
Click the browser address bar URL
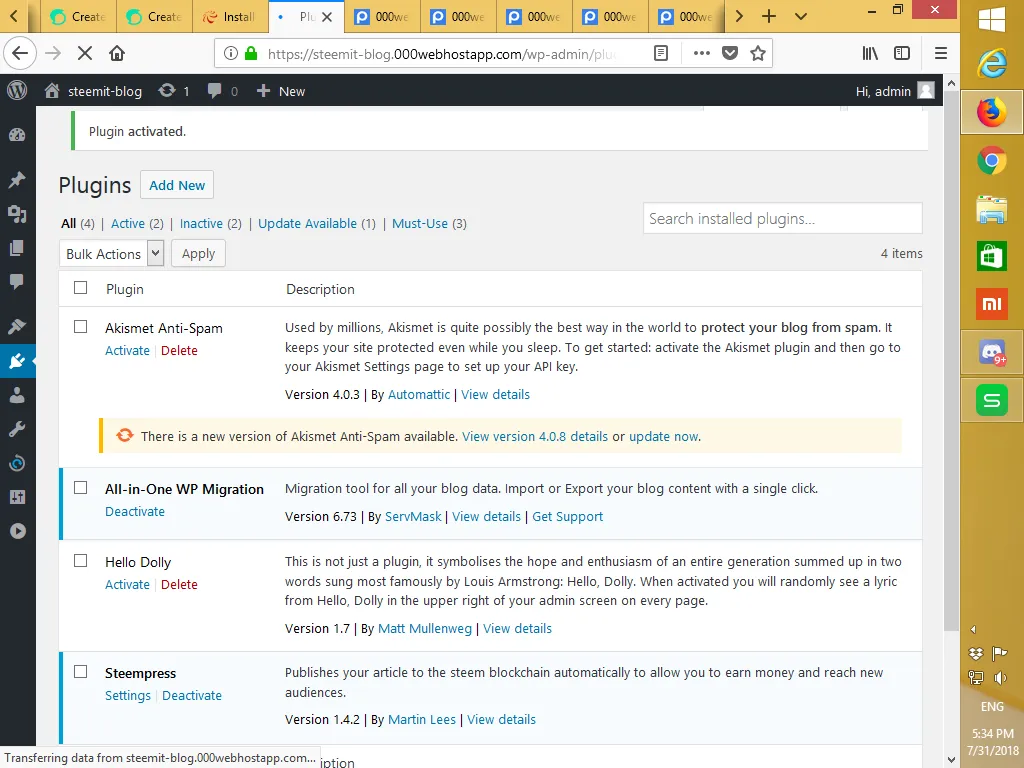tap(441, 54)
